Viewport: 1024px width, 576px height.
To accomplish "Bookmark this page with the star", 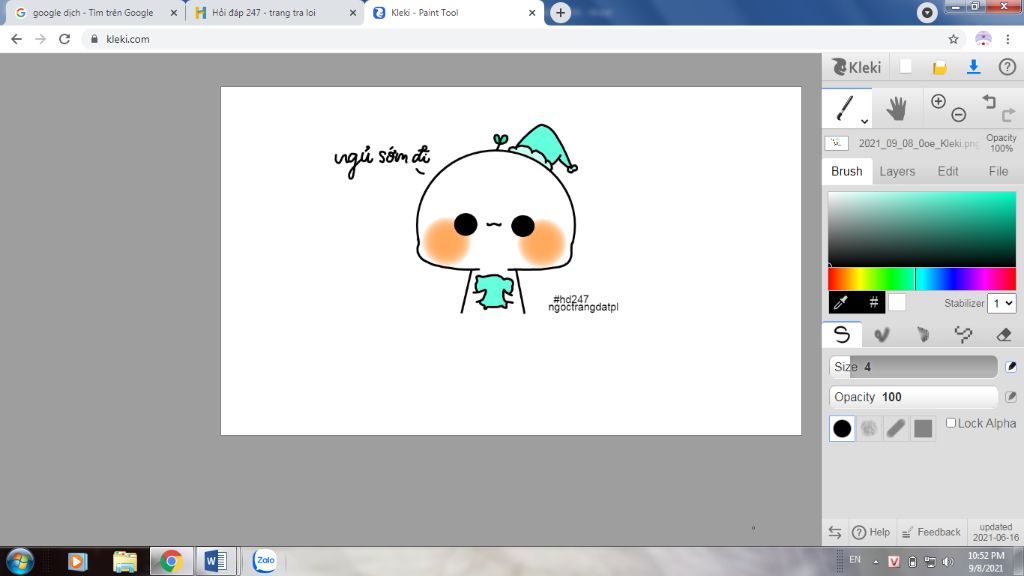I will [x=953, y=39].
